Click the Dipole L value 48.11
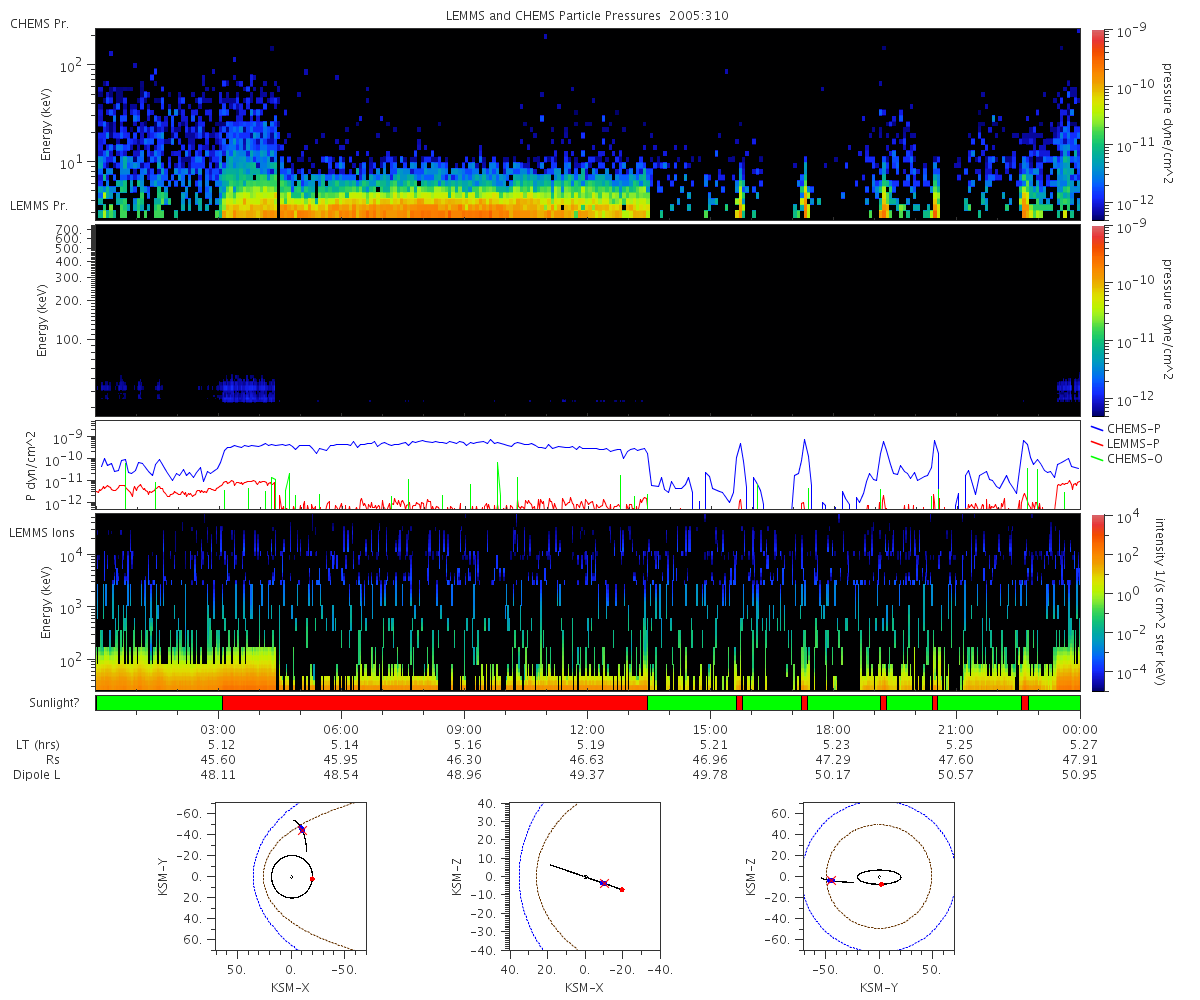The width and height of the screenshot is (1200, 1000). 219,775
